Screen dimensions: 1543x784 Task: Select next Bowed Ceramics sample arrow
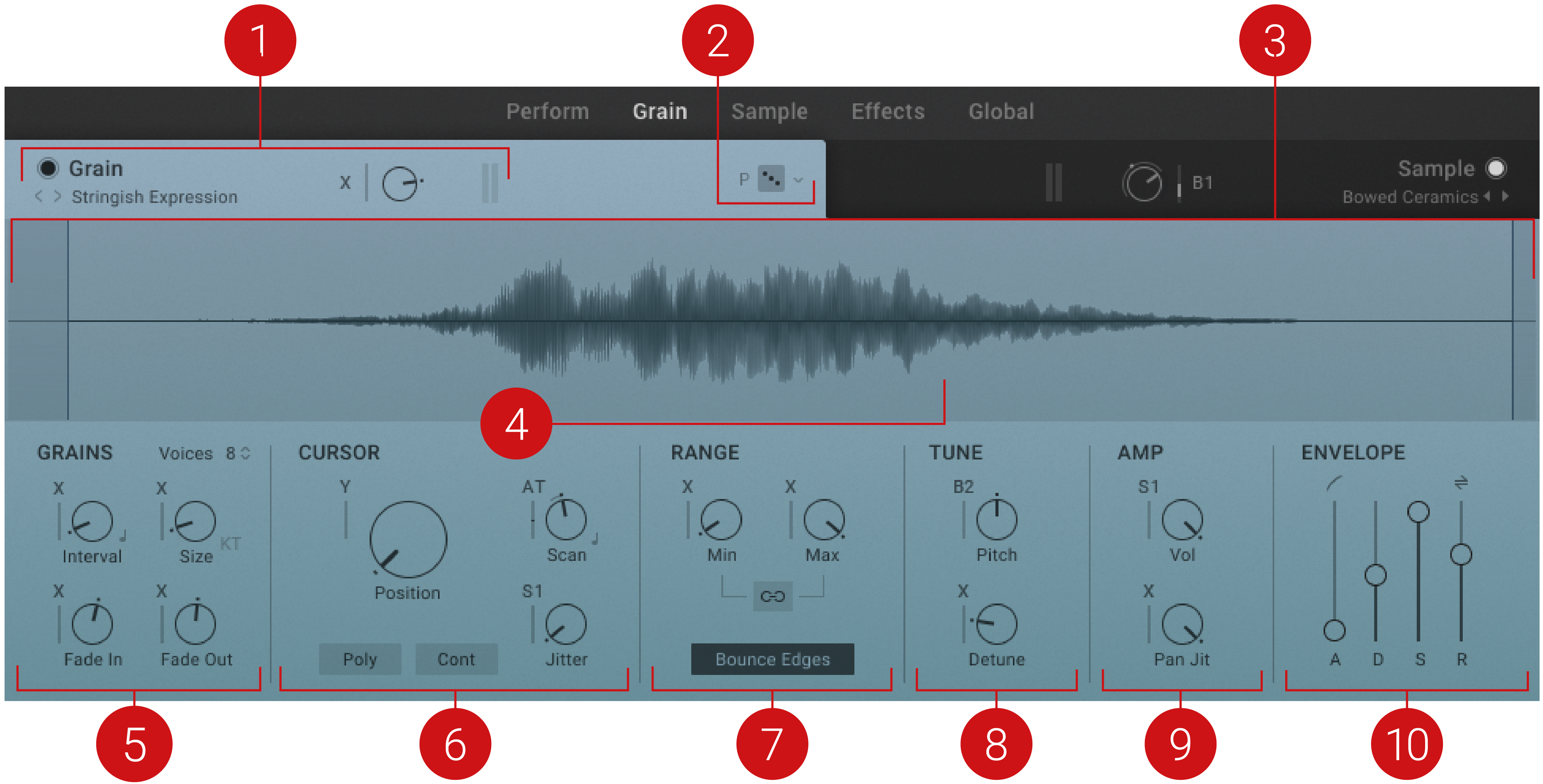click(x=1505, y=196)
